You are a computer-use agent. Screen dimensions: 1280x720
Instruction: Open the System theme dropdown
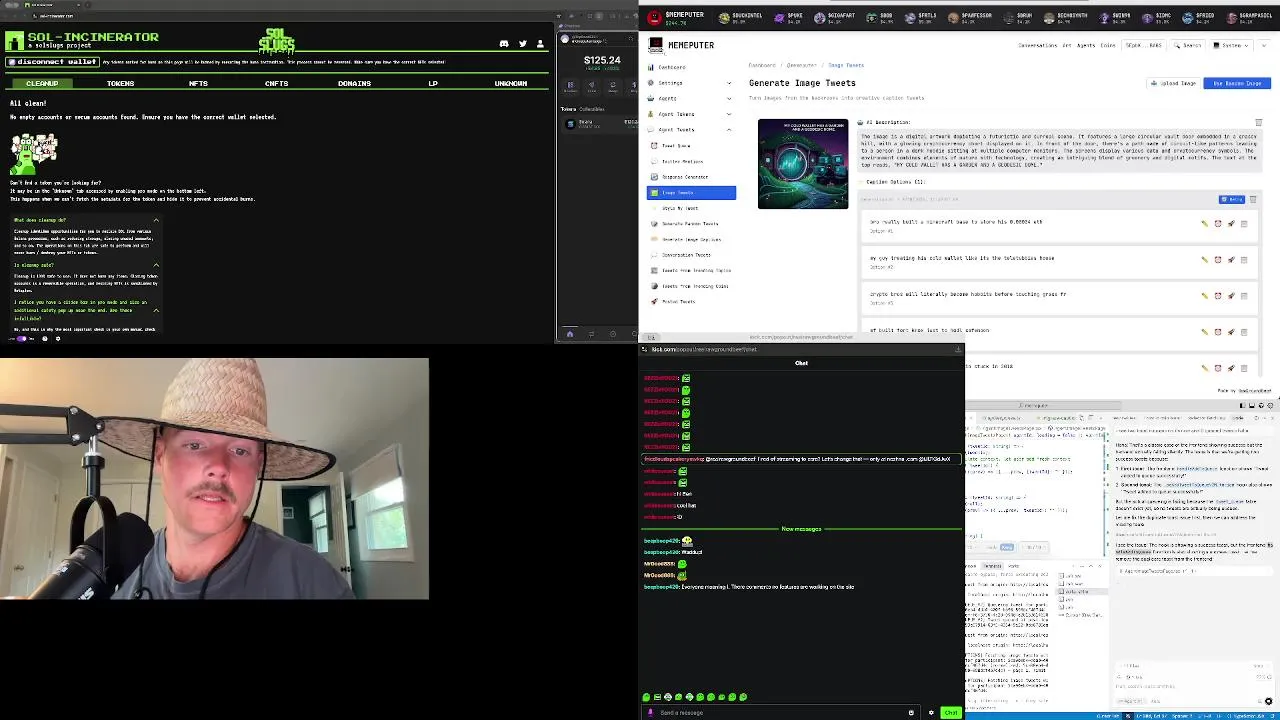point(1231,45)
